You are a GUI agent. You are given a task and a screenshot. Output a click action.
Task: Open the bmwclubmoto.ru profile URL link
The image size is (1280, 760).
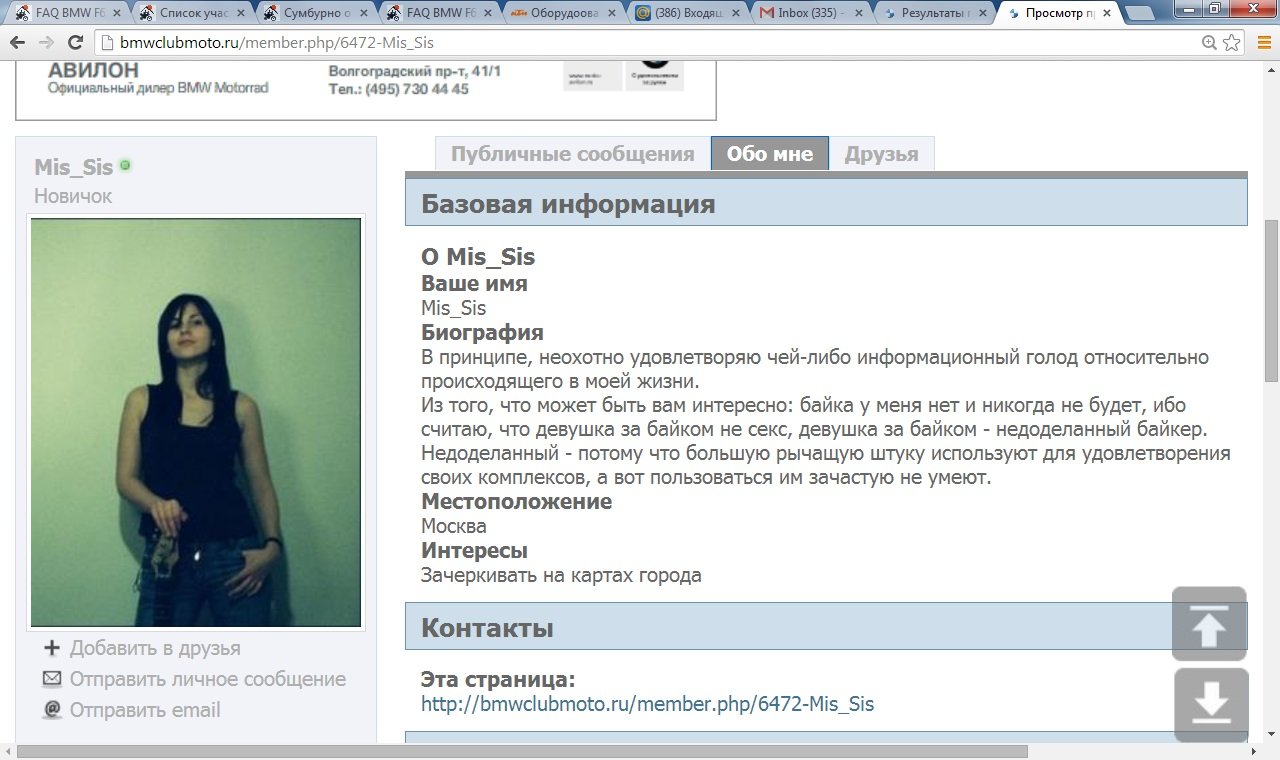[647, 704]
